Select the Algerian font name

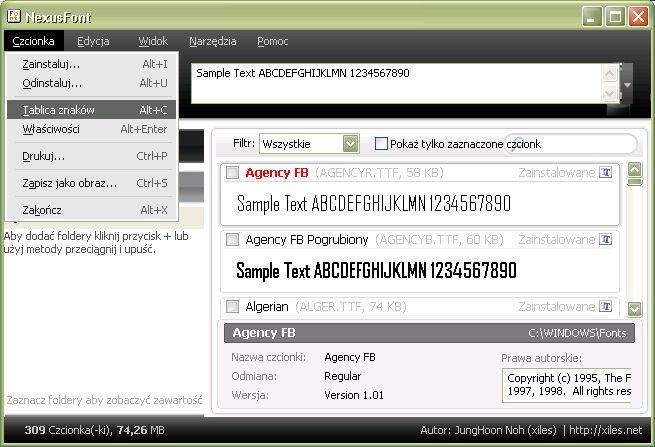point(267,307)
